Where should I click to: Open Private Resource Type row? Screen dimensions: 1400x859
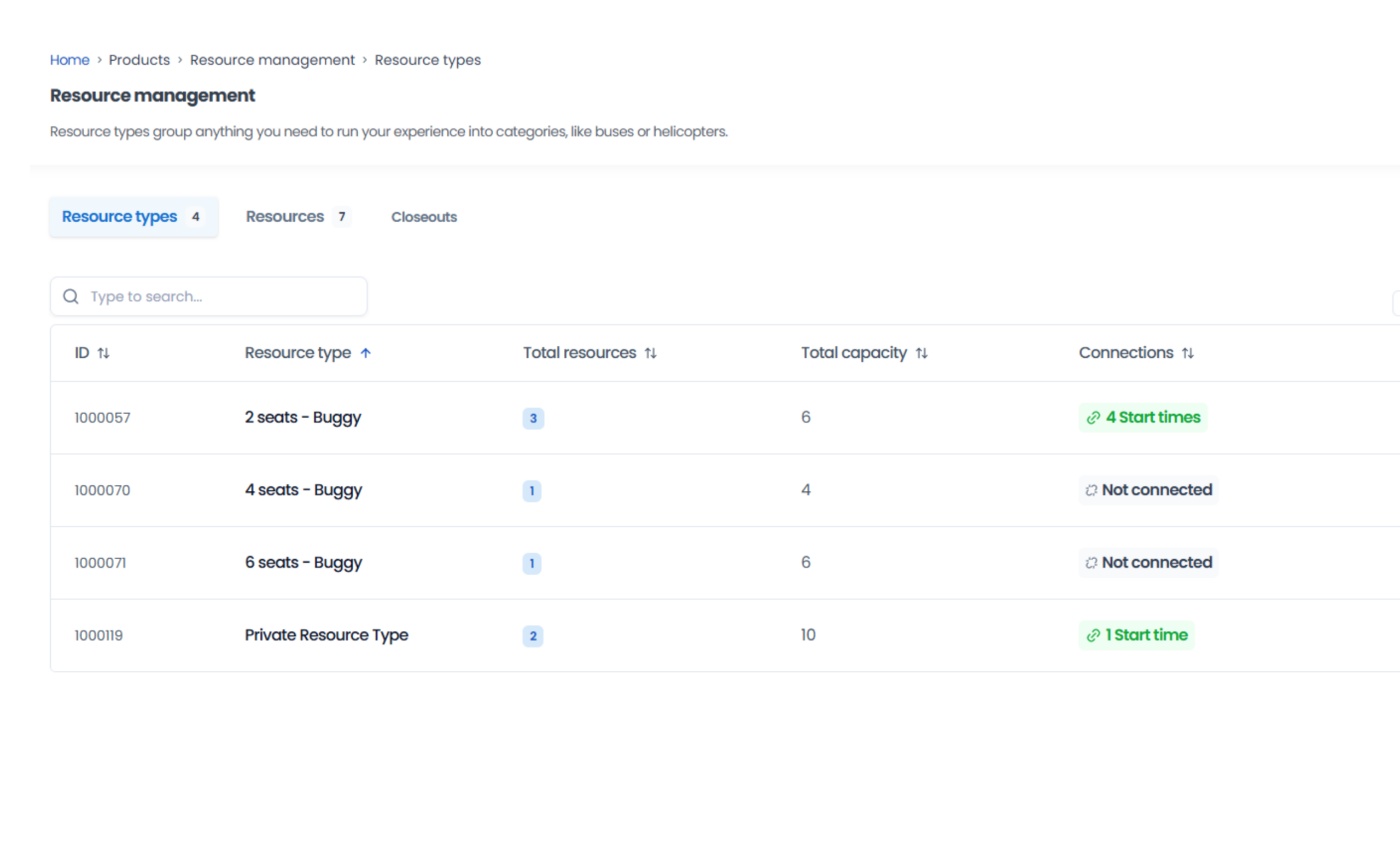pyautogui.click(x=326, y=635)
